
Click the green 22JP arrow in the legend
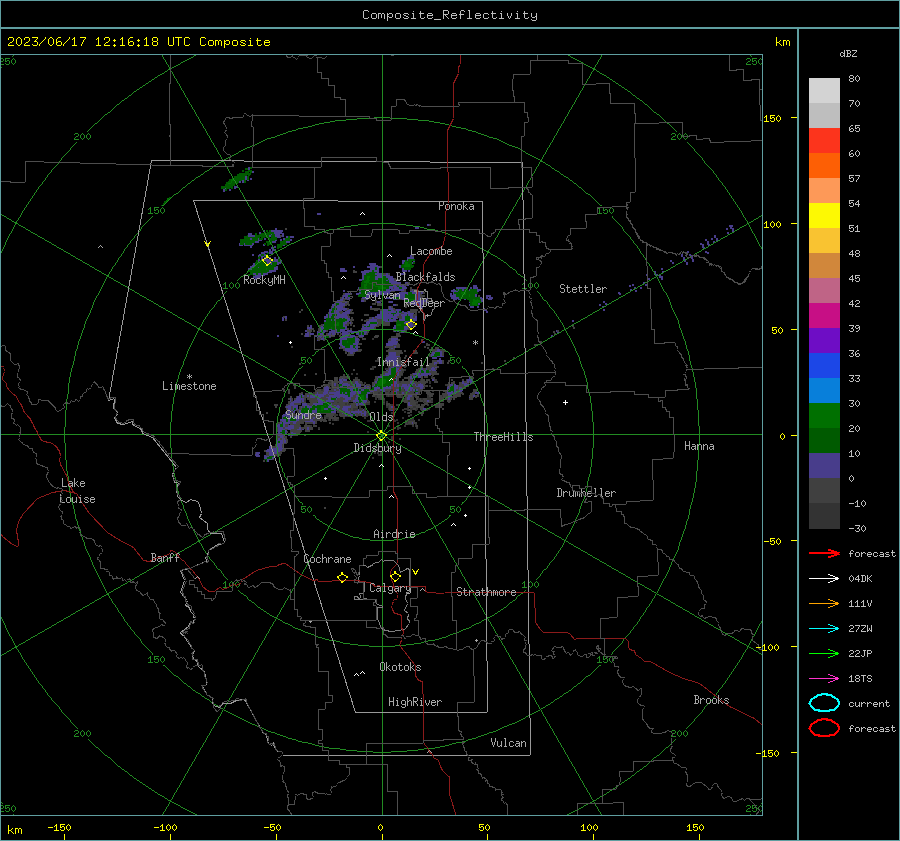tap(824, 653)
